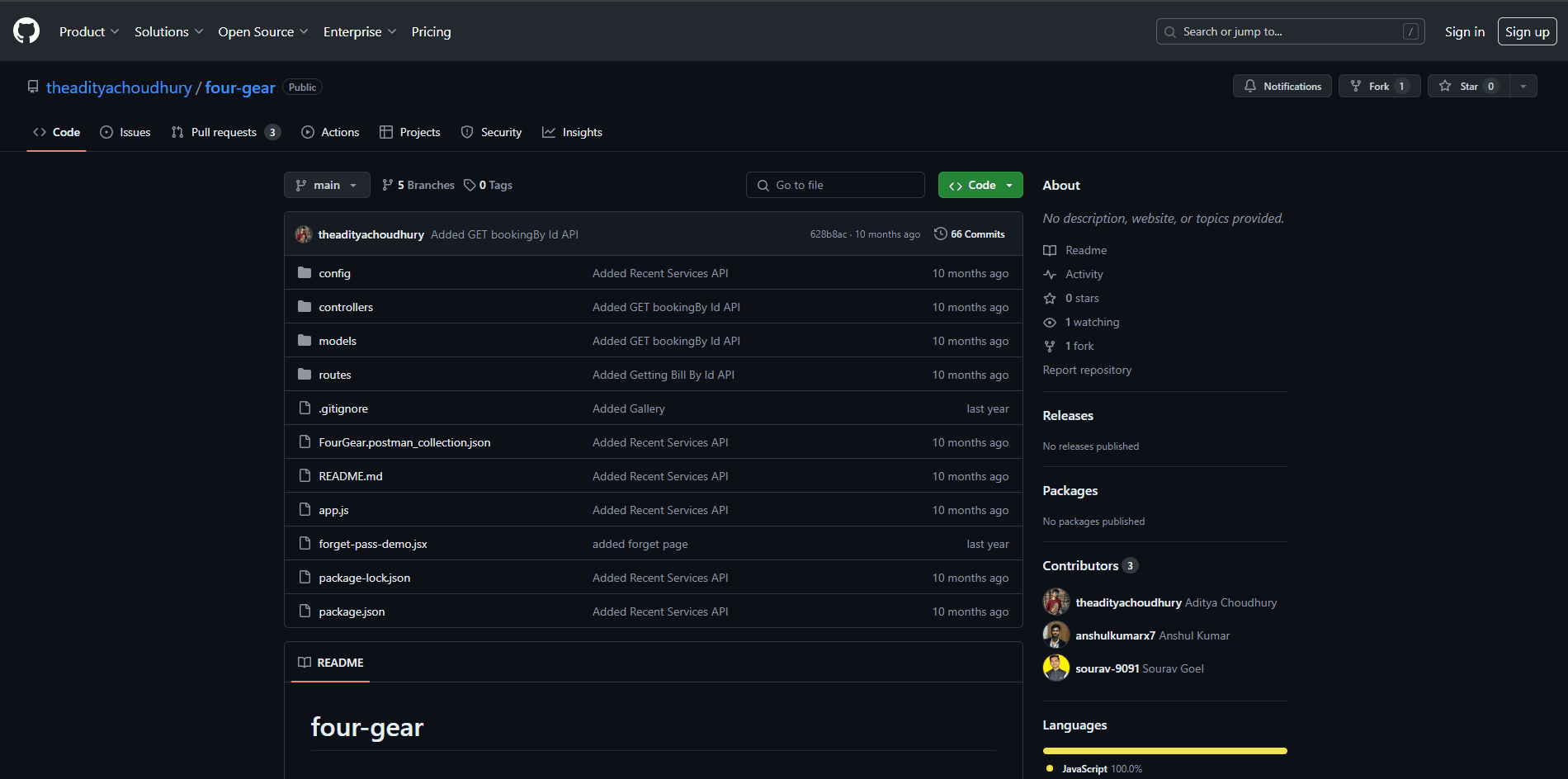Click the stars icon in About
This screenshot has height=779, width=1568.
pos(1050,298)
